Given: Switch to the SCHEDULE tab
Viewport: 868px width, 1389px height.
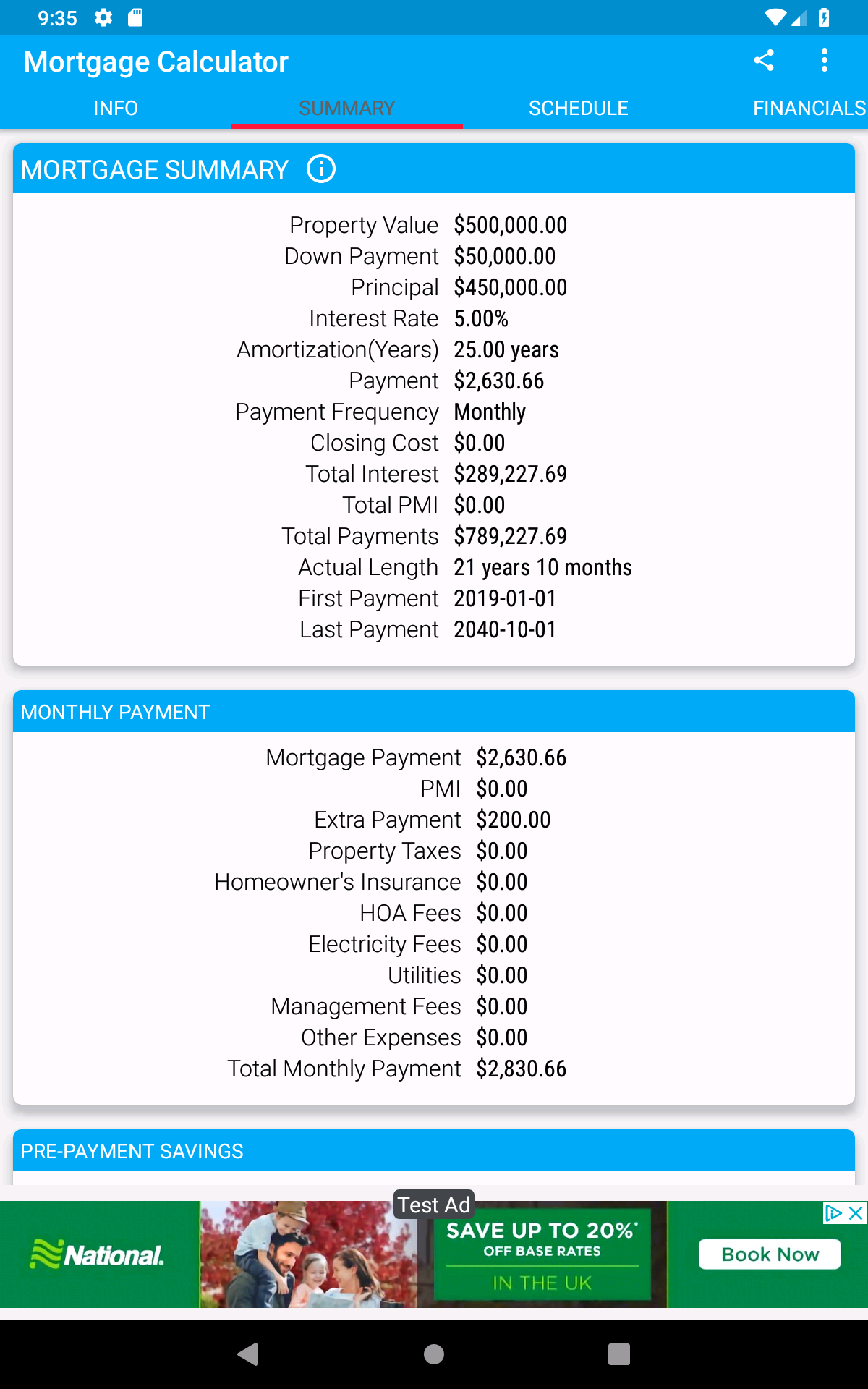Looking at the screenshot, I should [x=578, y=109].
